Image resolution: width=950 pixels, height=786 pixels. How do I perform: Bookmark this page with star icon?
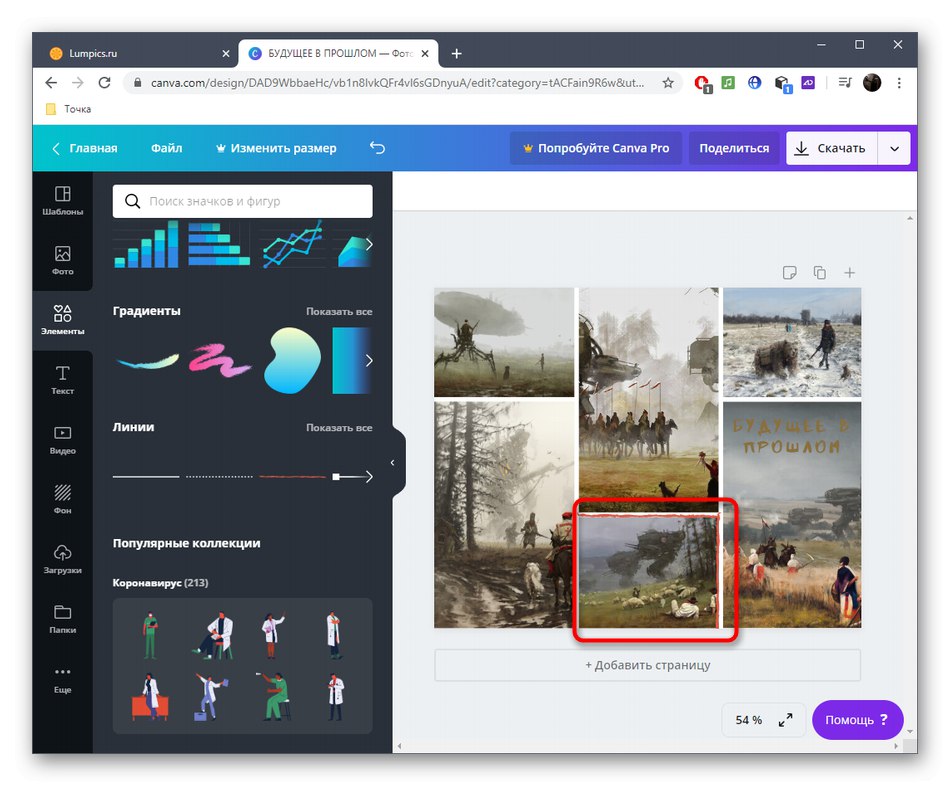pyautogui.click(x=668, y=82)
